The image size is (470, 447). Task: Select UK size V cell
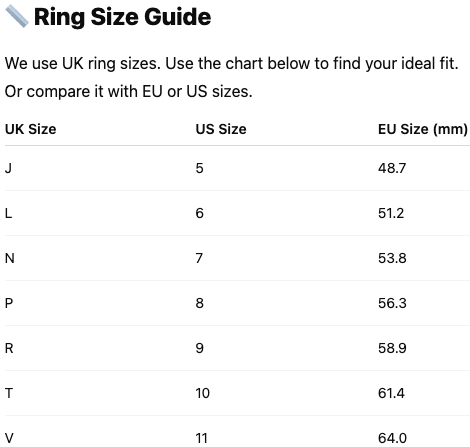click(x=9, y=438)
